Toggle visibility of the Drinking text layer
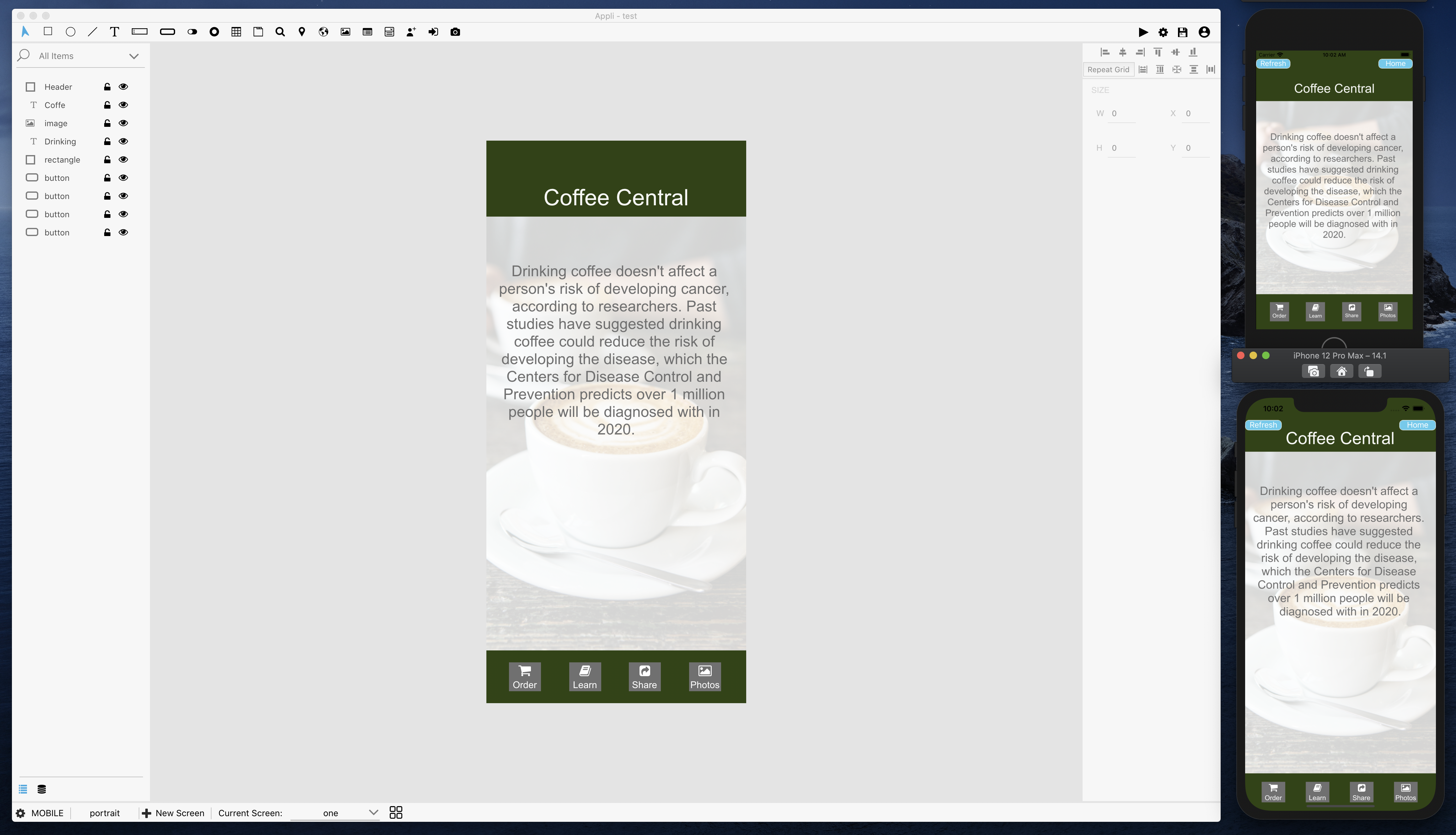The height and width of the screenshot is (835, 1456). [x=123, y=141]
